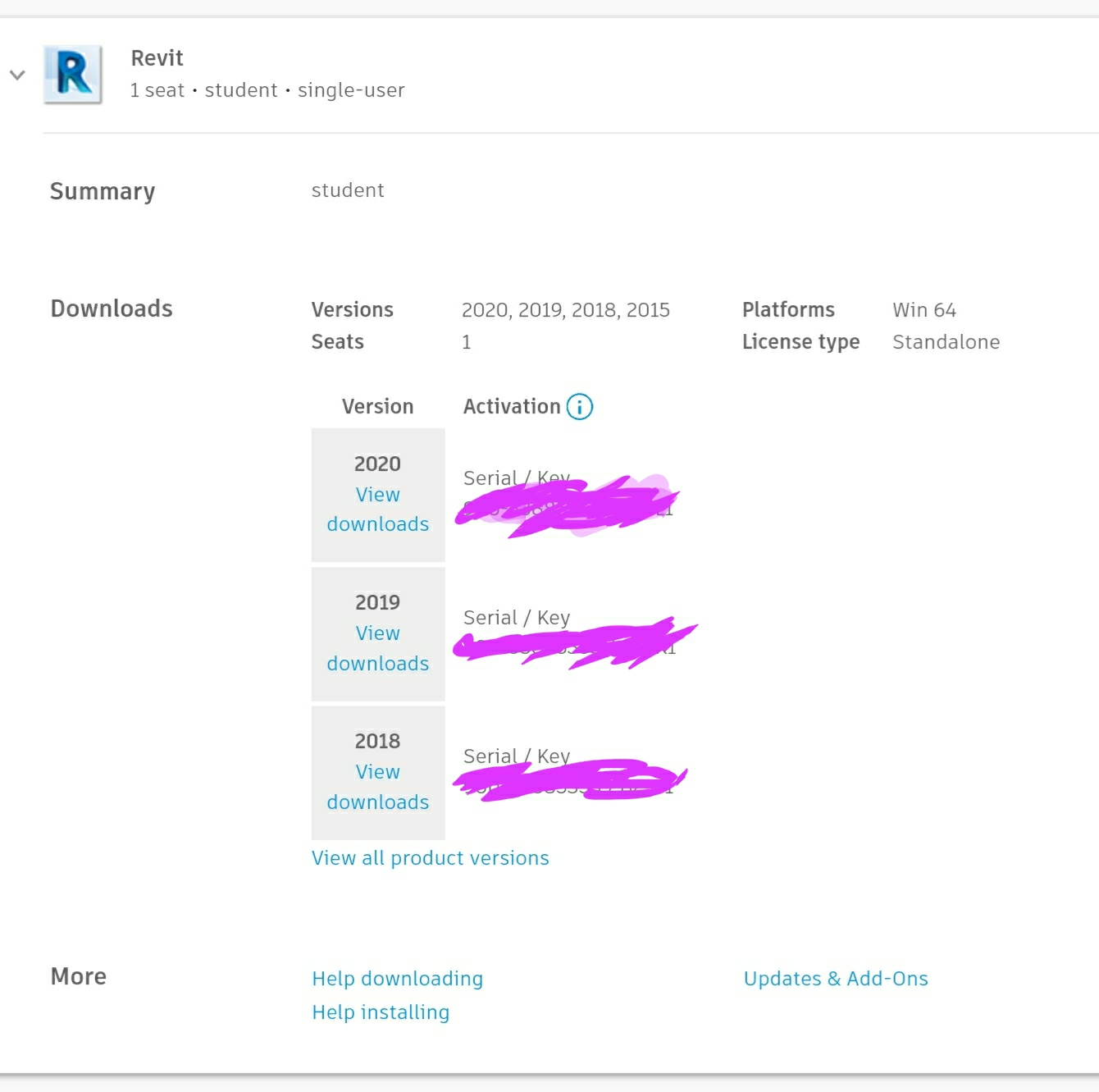Click the '2018' version number
Screen dimensions: 1099x1092
(x=378, y=742)
